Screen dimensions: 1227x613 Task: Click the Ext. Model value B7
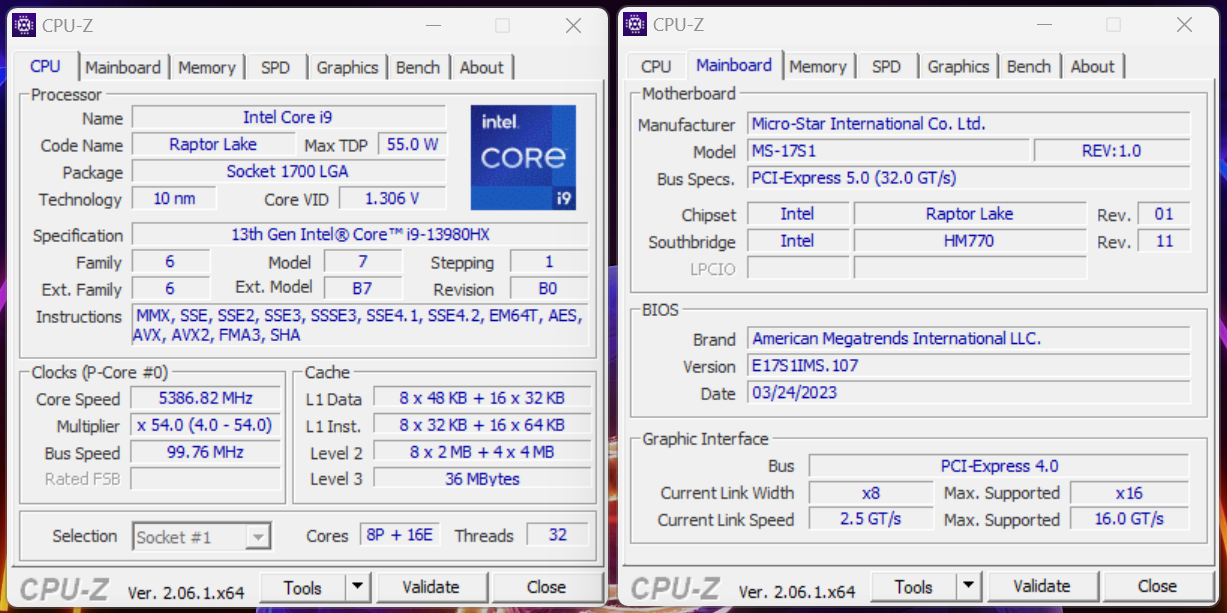pos(363,288)
